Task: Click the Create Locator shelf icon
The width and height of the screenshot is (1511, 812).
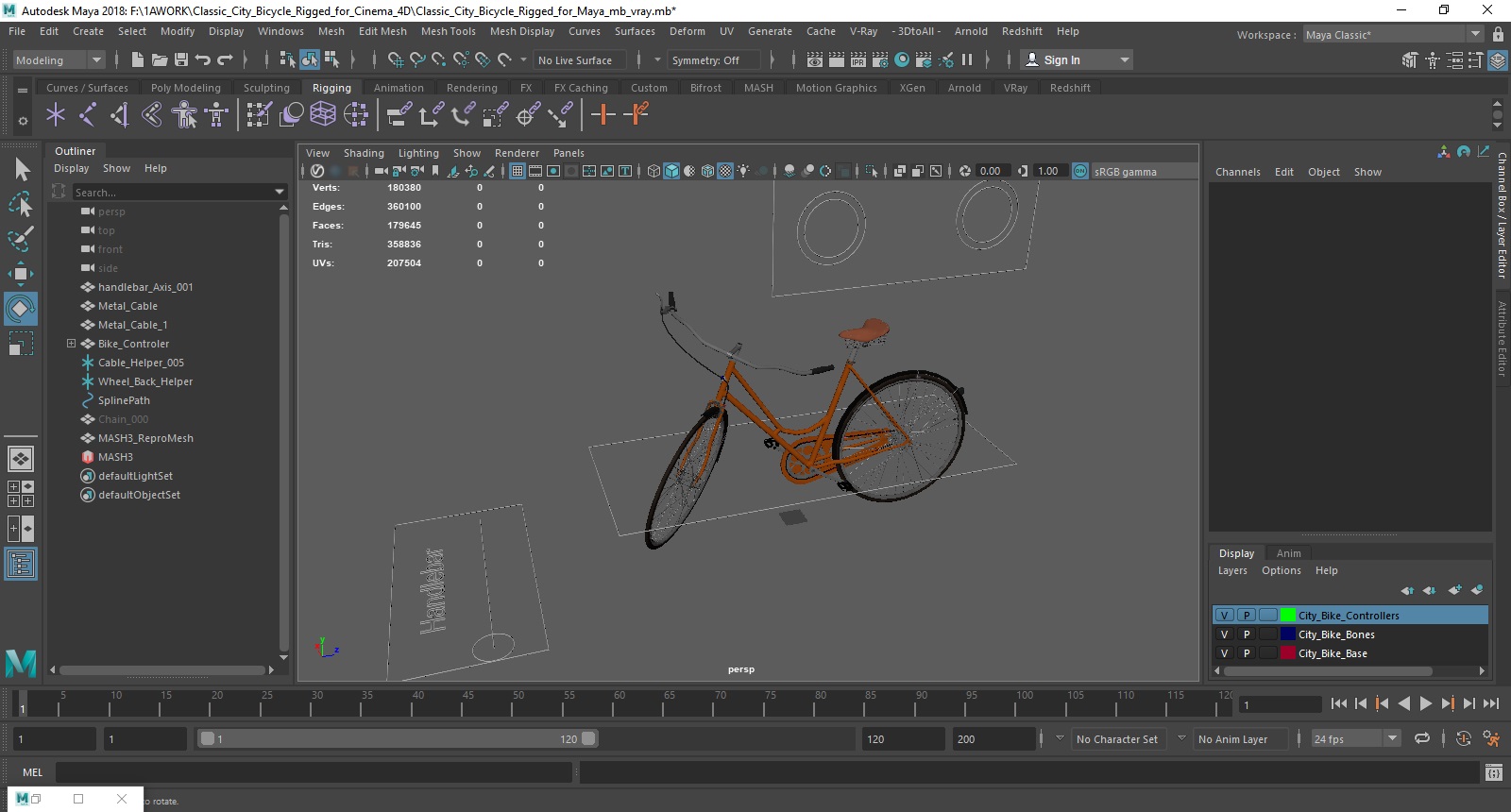Action: click(x=56, y=115)
